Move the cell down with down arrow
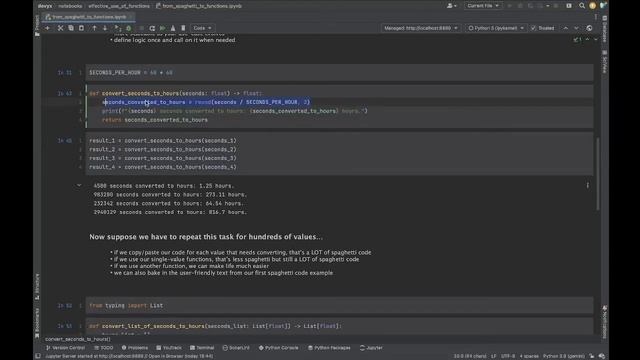 coord(105,28)
